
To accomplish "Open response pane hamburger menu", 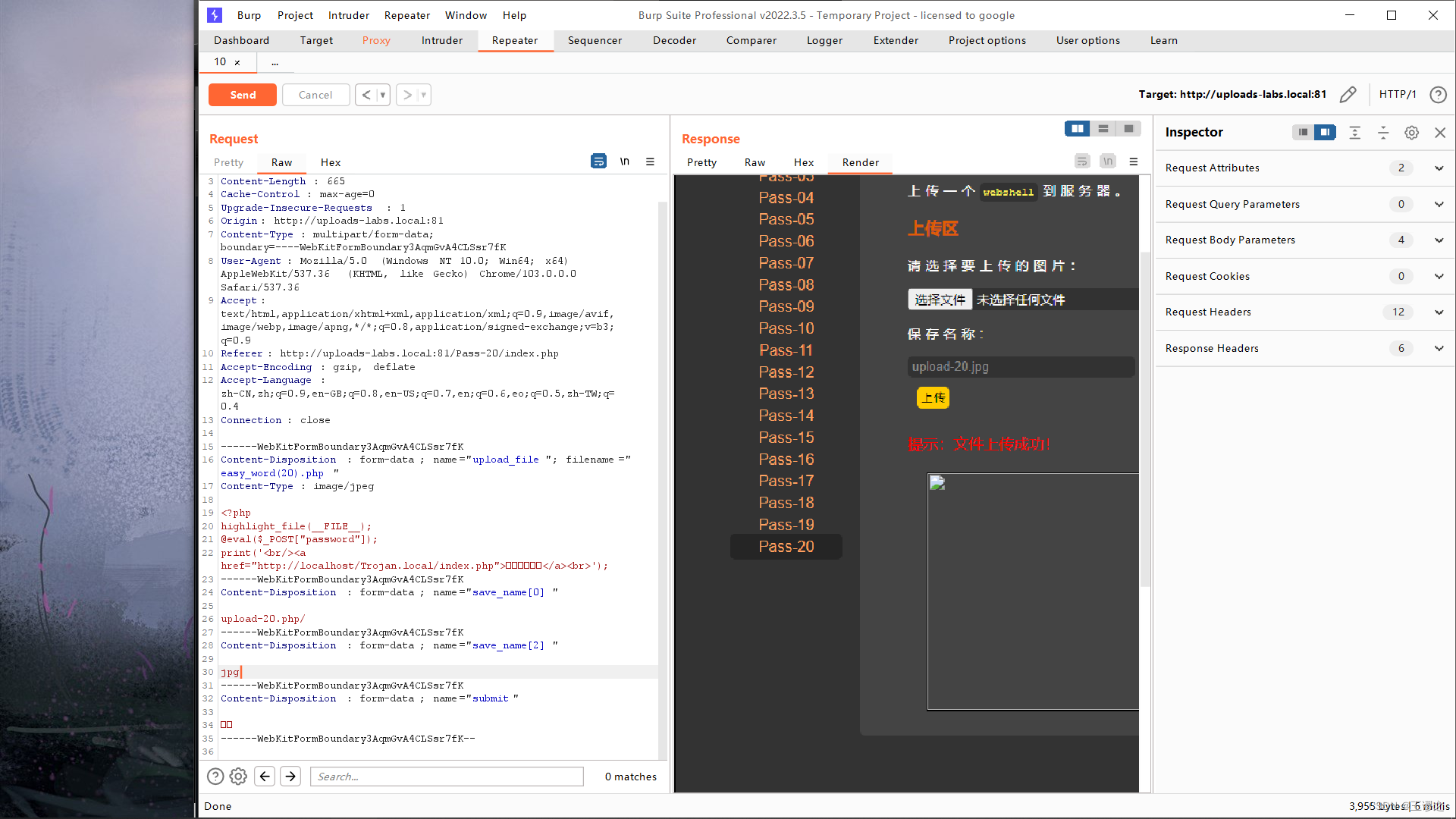I will pos(1134,162).
